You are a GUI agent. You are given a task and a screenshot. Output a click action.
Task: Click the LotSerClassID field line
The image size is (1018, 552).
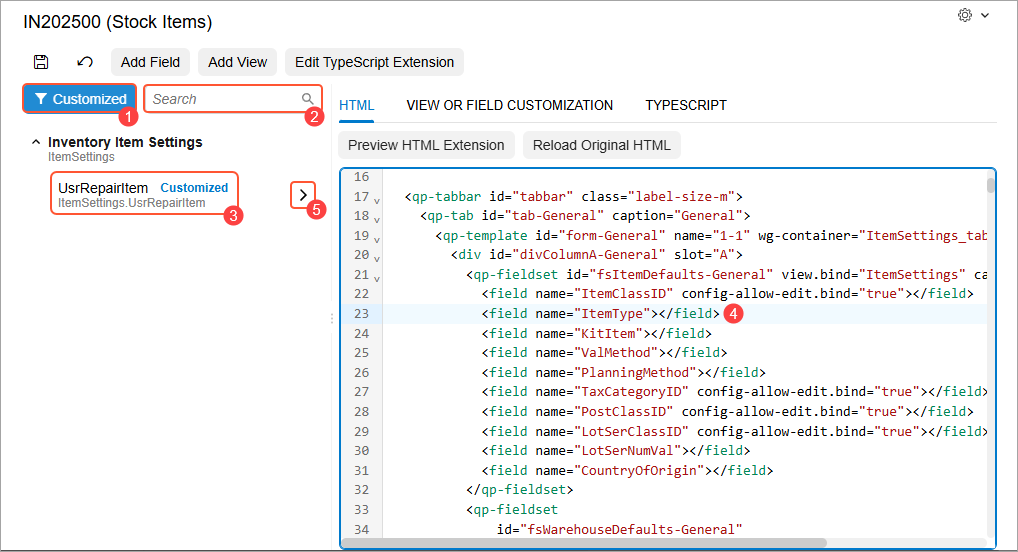(734, 431)
